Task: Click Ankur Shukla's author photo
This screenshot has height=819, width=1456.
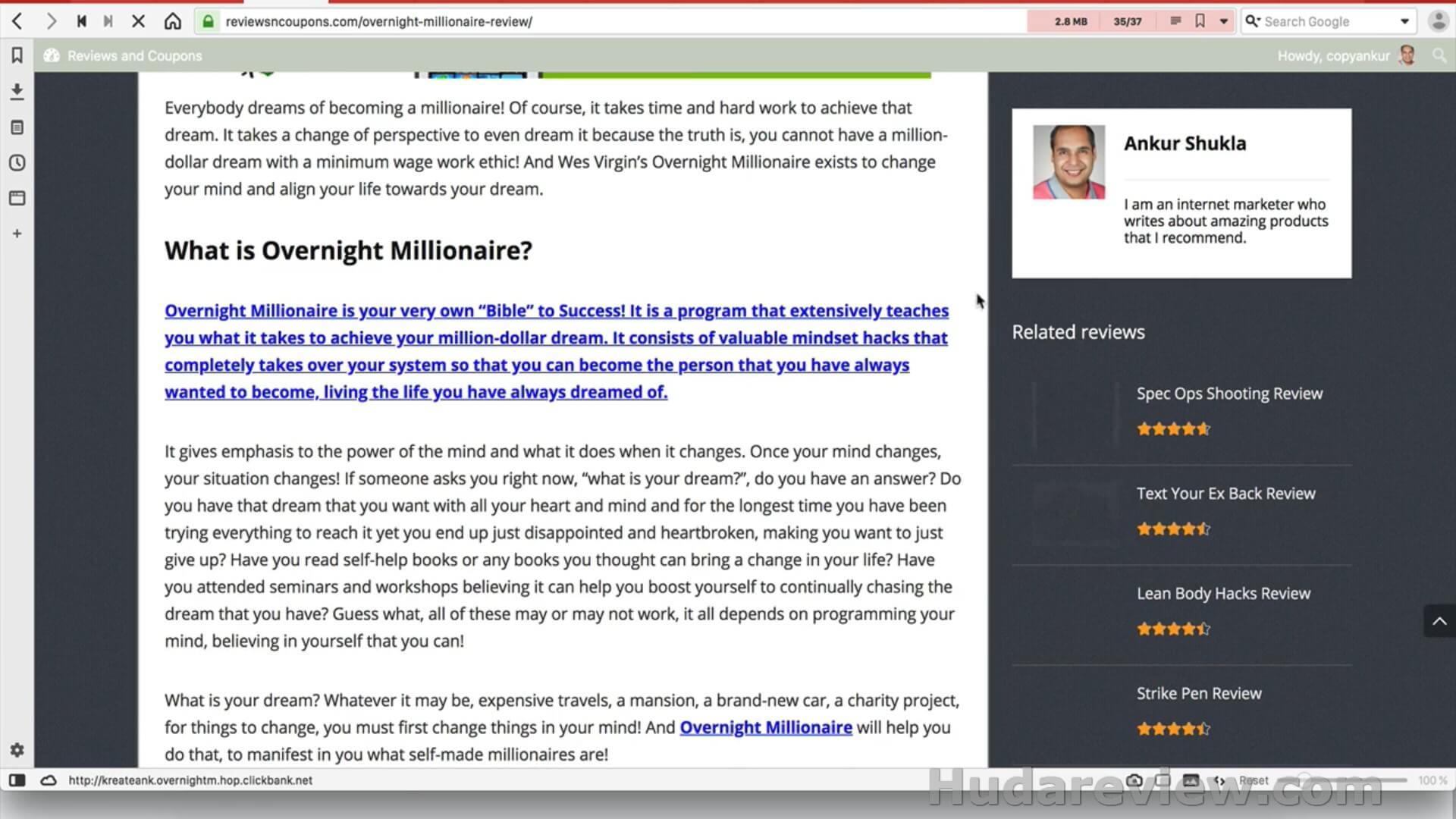Action: [1068, 162]
